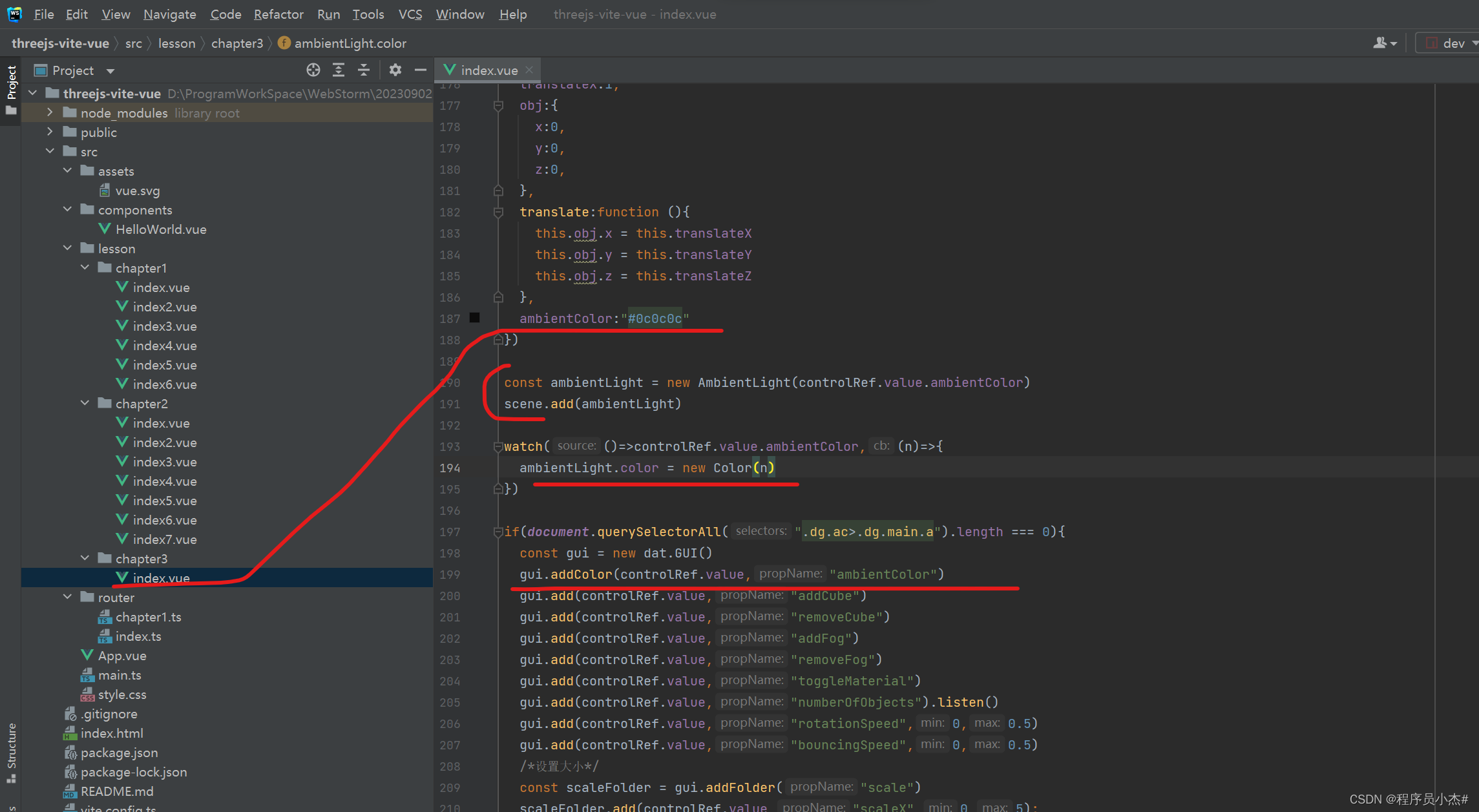Open Project panel settings gear
The width and height of the screenshot is (1479, 812).
pyautogui.click(x=395, y=70)
